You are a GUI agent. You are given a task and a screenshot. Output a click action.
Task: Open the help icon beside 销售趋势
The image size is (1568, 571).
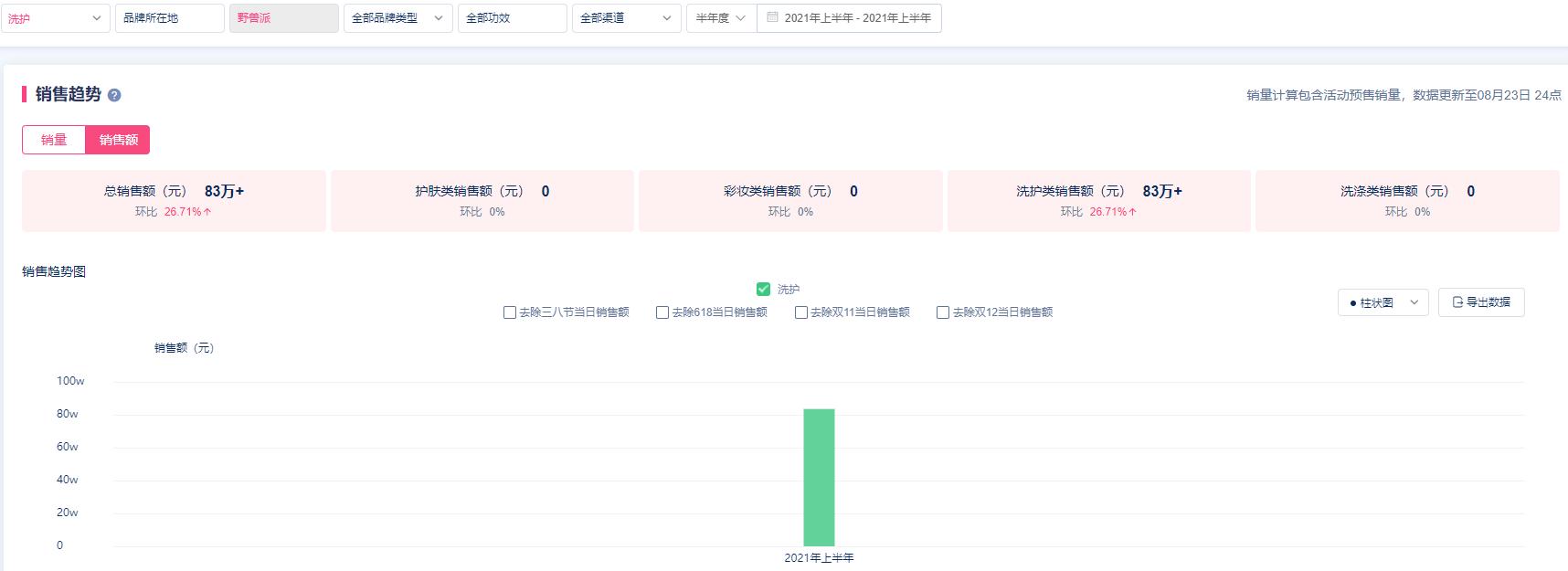(x=114, y=95)
